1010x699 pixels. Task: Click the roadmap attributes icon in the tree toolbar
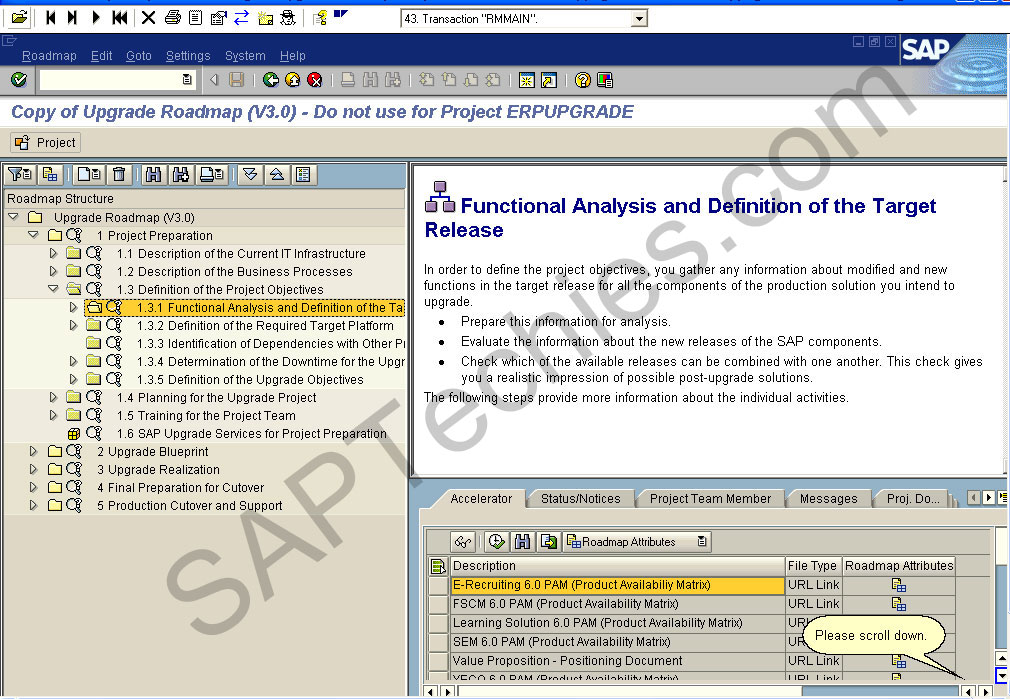pyautogui.click(x=50, y=174)
